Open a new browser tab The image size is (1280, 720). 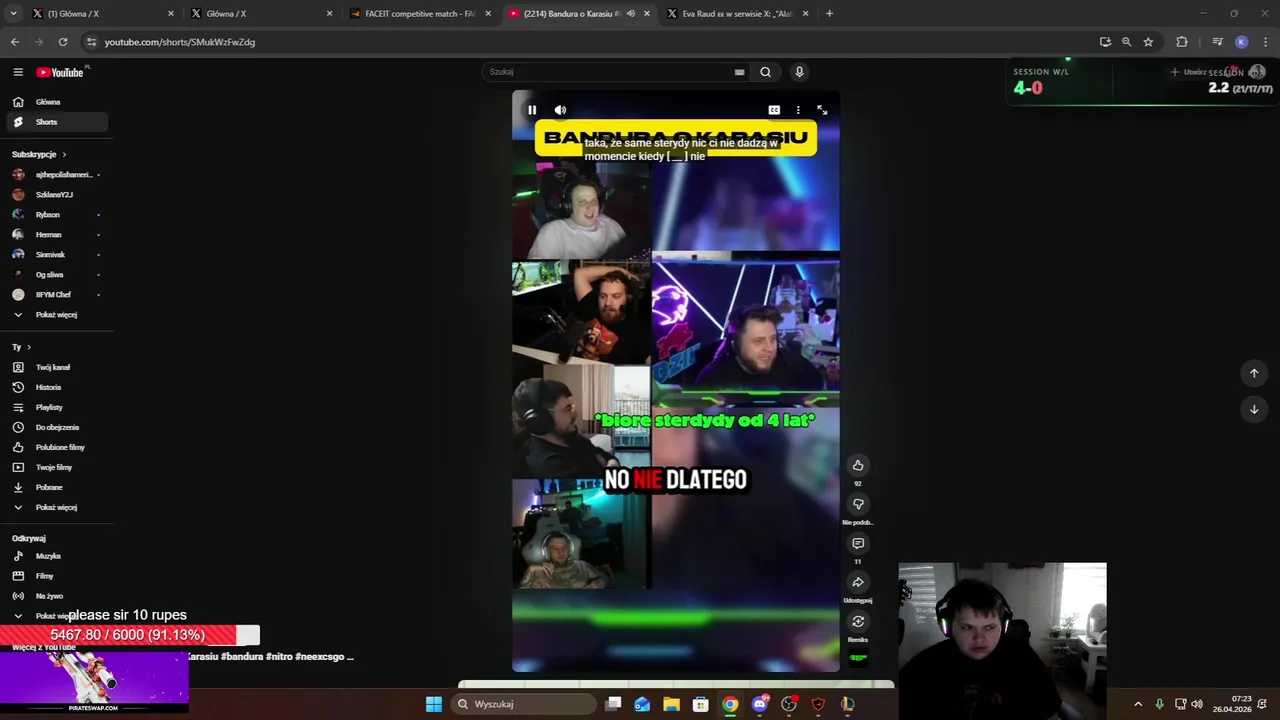pyautogui.click(x=829, y=14)
